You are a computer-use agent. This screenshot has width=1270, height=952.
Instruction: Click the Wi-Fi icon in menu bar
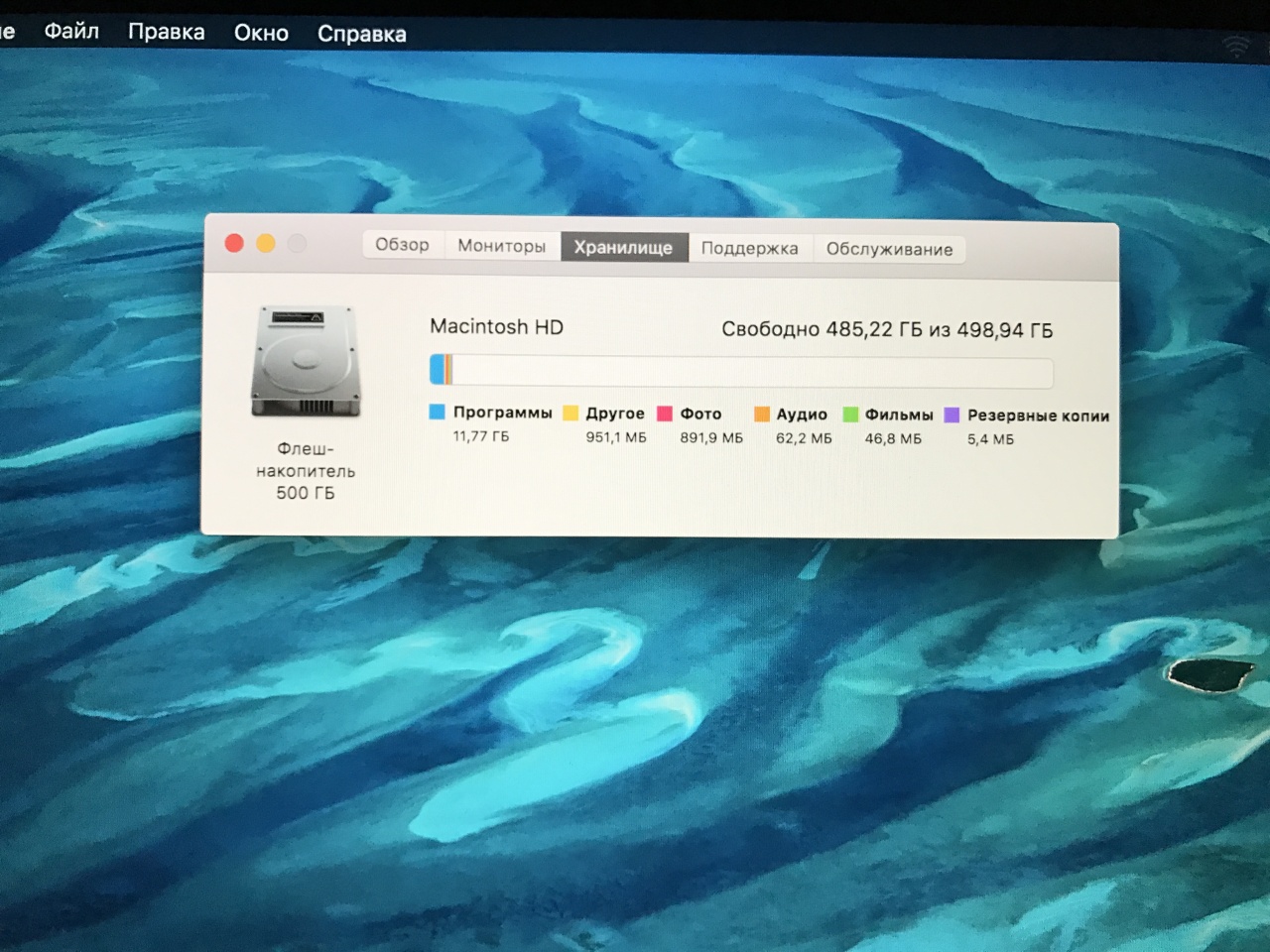click(1237, 46)
